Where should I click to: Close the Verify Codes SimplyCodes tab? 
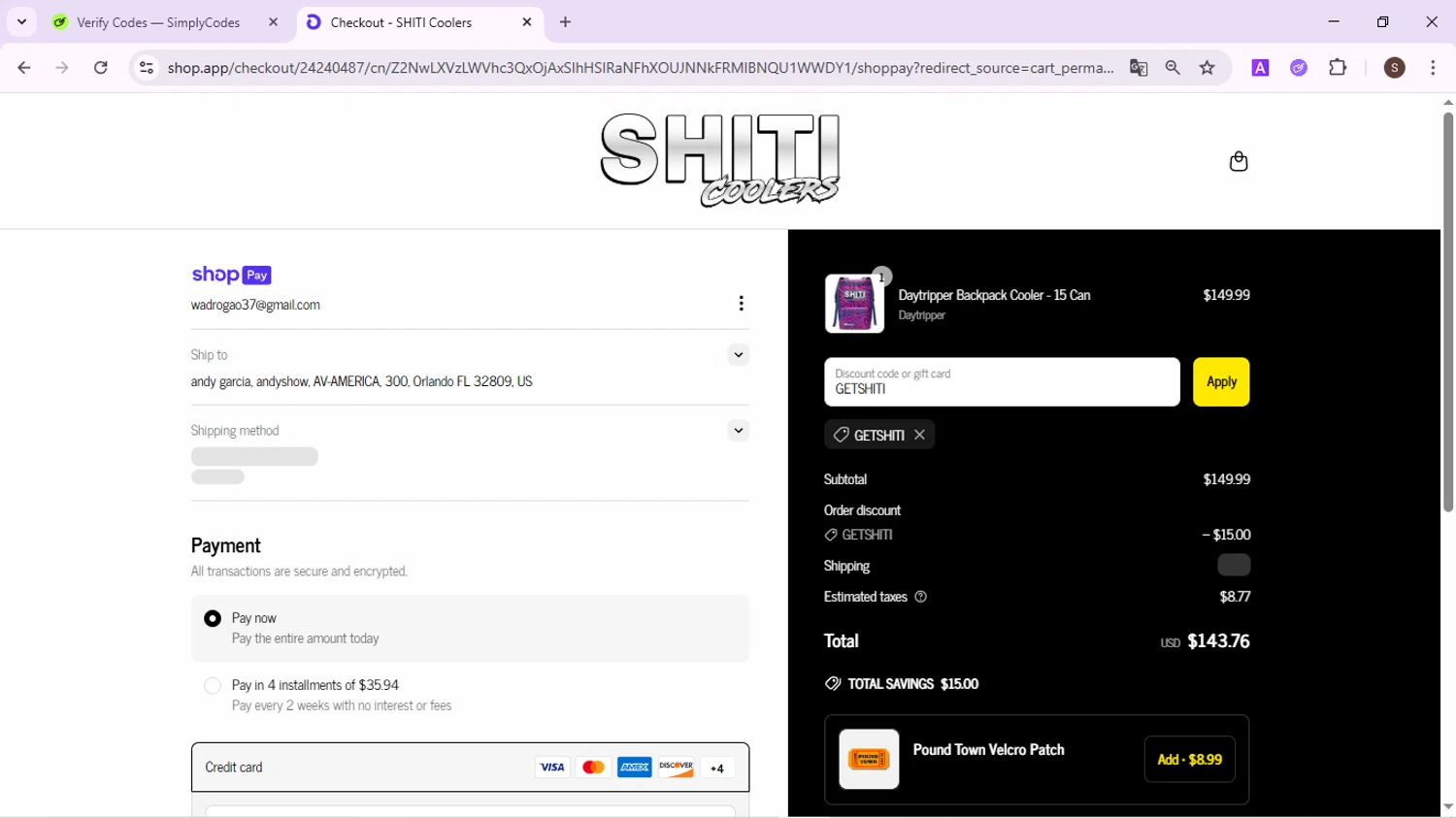pyautogui.click(x=273, y=21)
